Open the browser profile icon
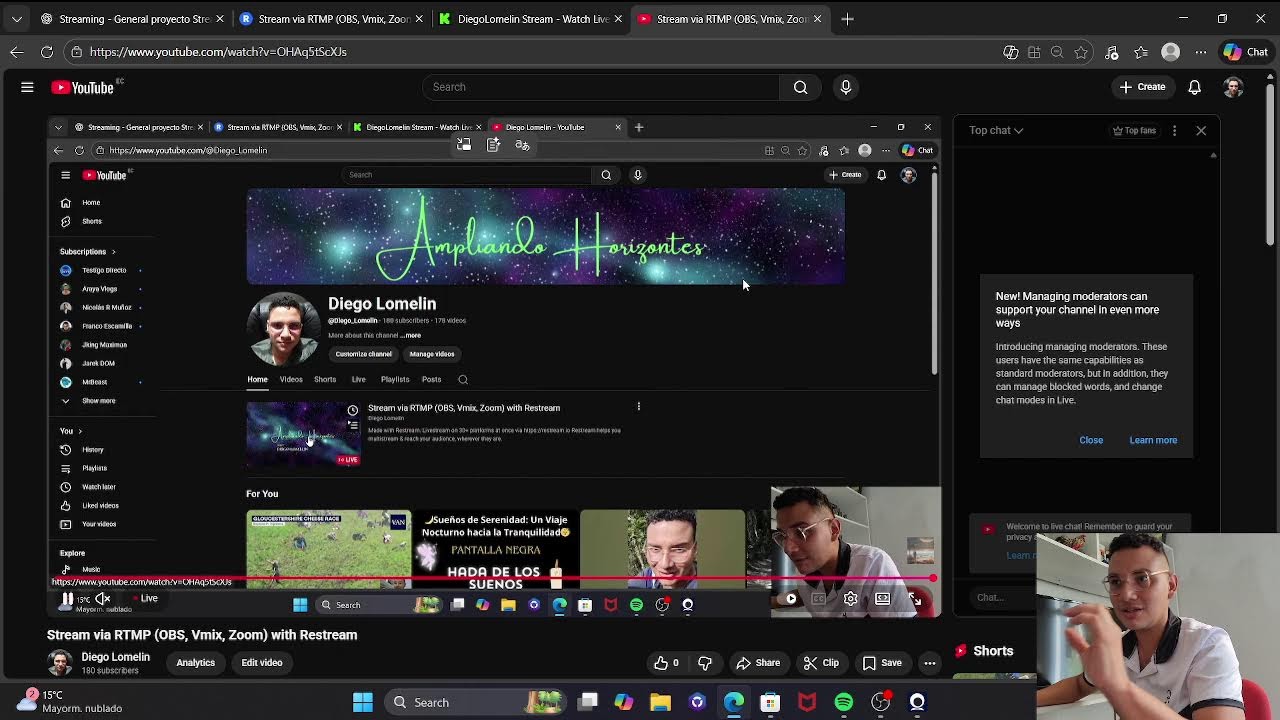This screenshot has width=1280, height=720. pyautogui.click(x=1171, y=52)
